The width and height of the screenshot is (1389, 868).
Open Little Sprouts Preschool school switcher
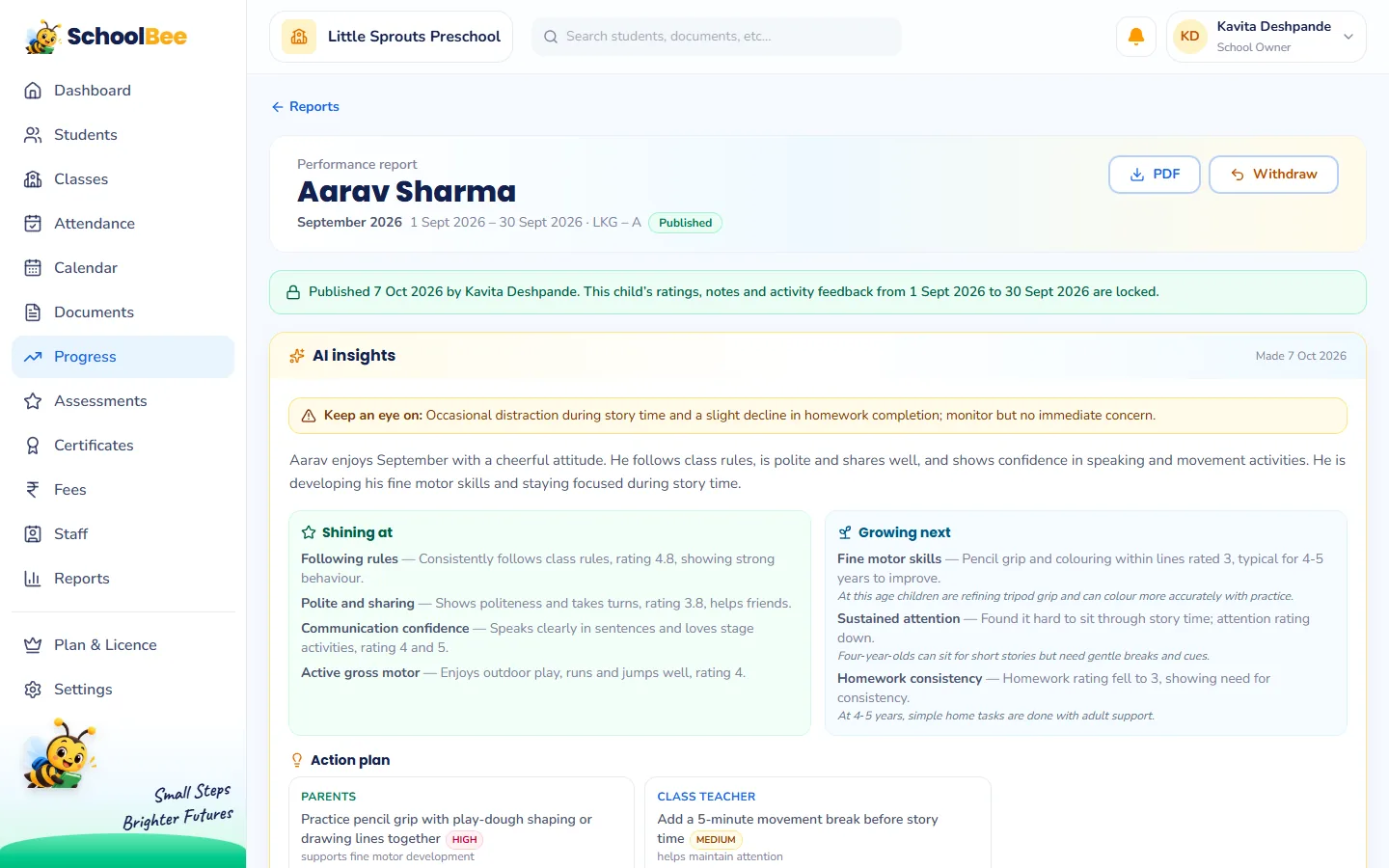click(391, 37)
